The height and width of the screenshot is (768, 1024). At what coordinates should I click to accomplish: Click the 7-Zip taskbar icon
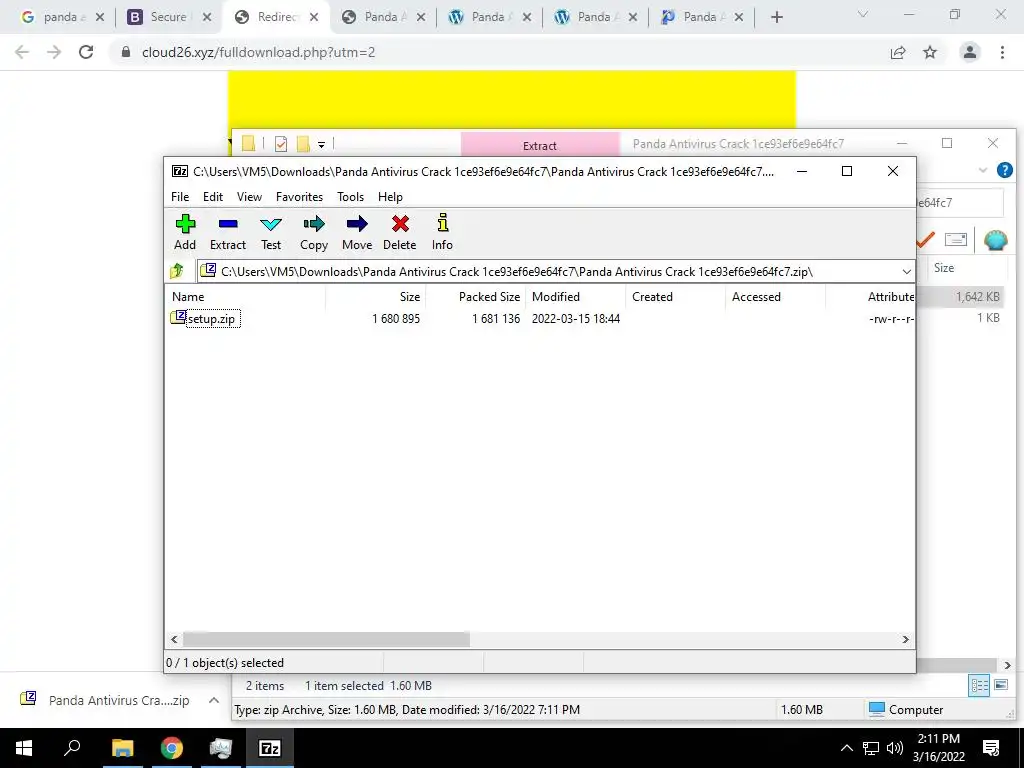point(270,748)
